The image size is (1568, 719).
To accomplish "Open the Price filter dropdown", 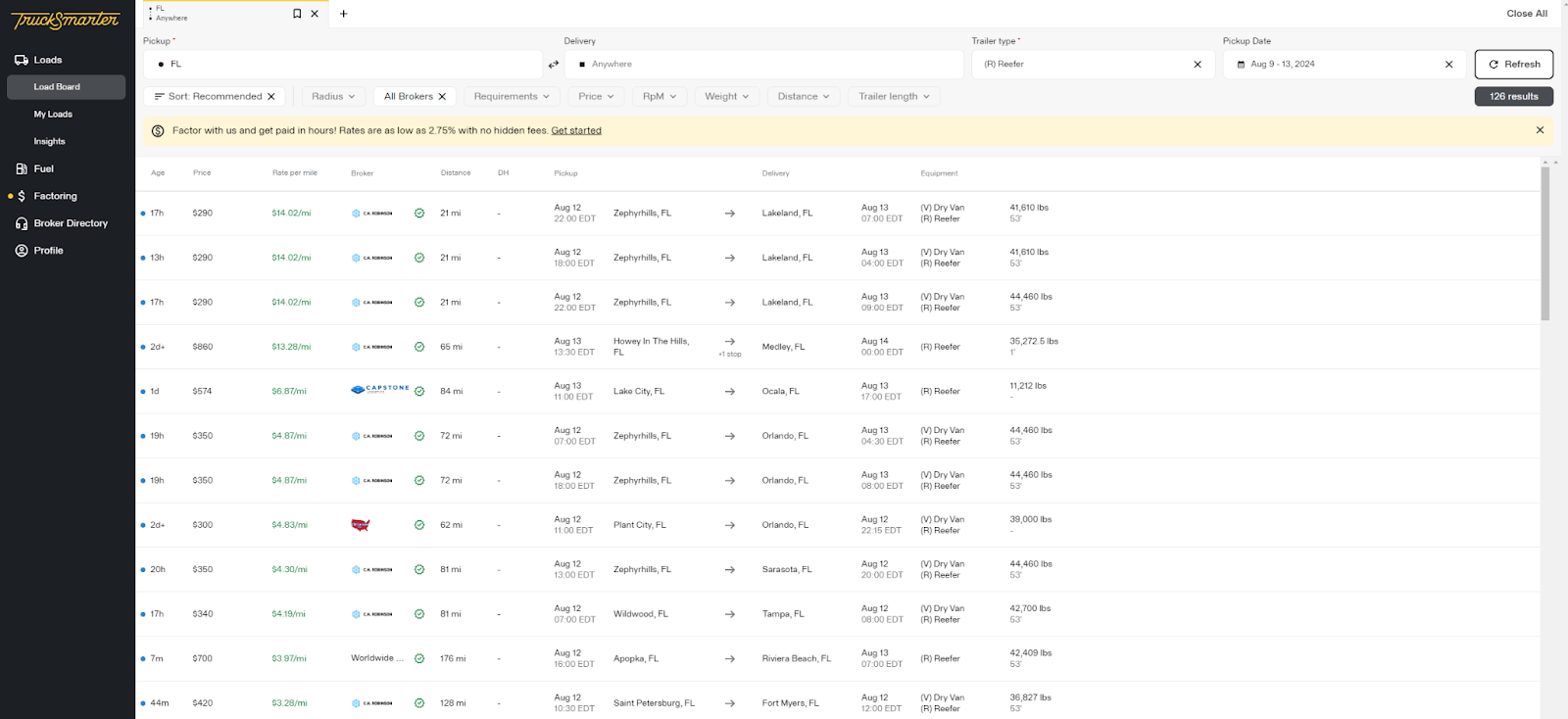I will (x=596, y=97).
